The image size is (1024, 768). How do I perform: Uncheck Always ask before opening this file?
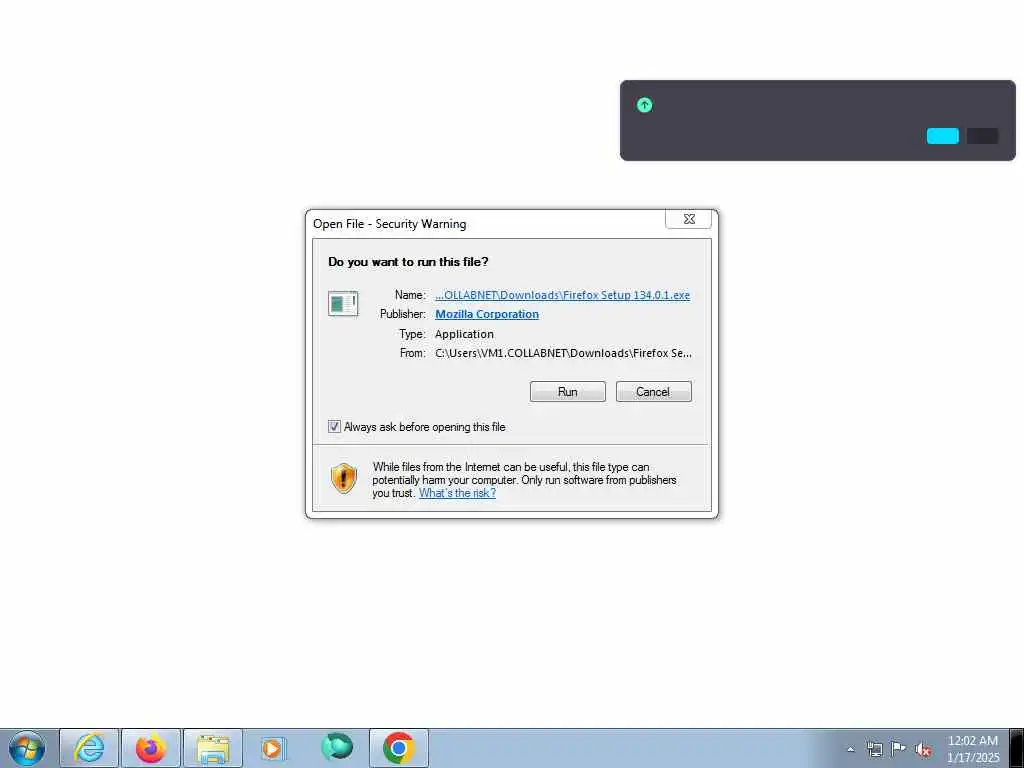coord(334,426)
